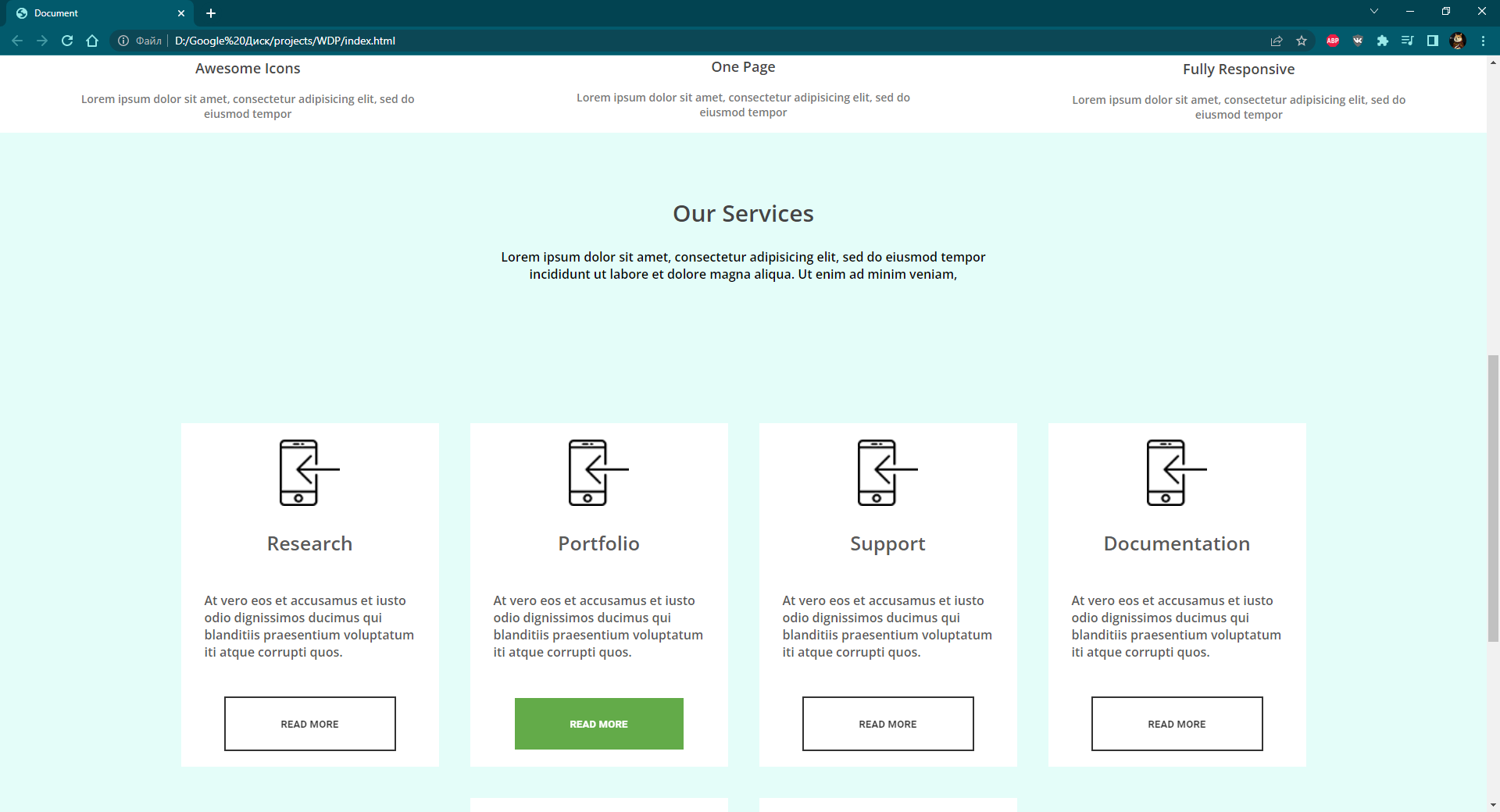1500x812 pixels.
Task: Click the green Read More under Portfolio
Action: click(x=599, y=724)
